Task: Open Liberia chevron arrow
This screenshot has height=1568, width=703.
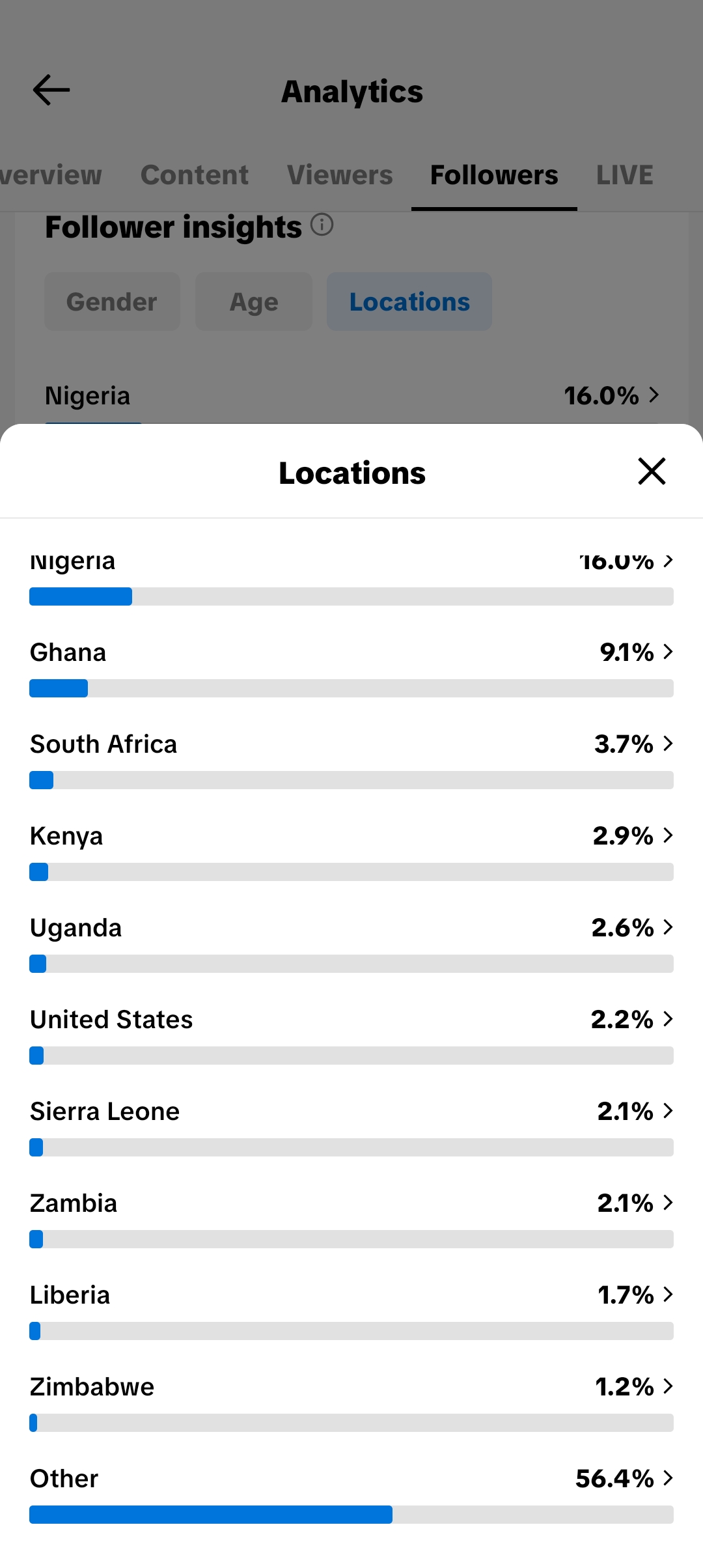Action: pos(668,1295)
